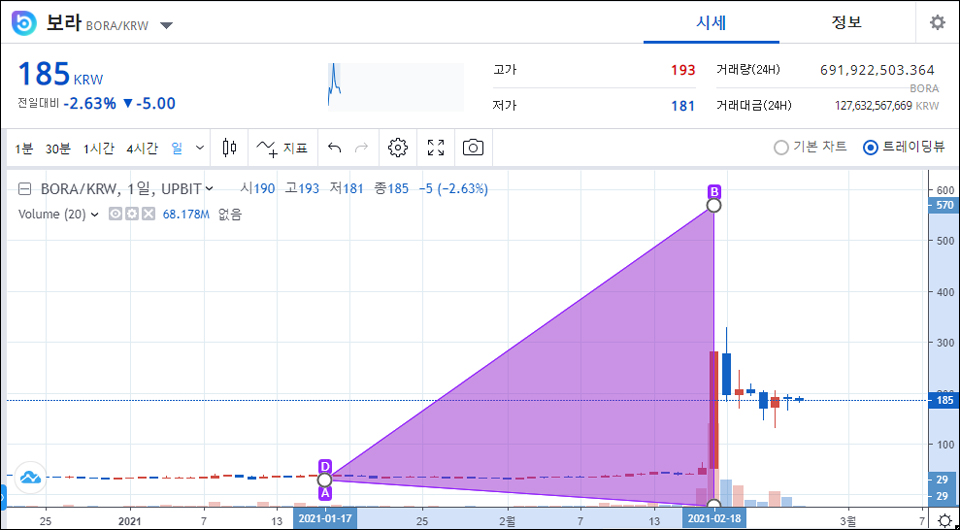Select the 1시간 chart interval
The image size is (960, 530).
click(x=99, y=148)
